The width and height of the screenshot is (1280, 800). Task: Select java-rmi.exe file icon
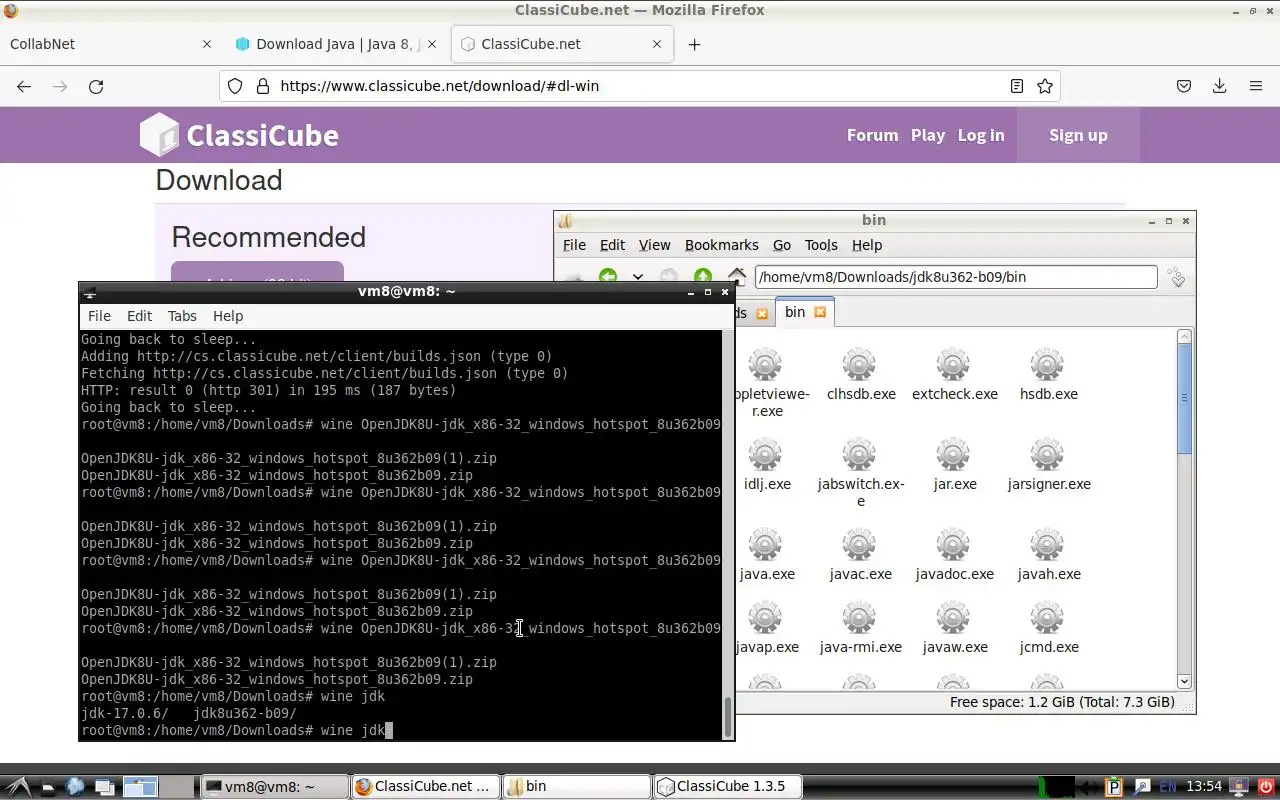coord(860,628)
